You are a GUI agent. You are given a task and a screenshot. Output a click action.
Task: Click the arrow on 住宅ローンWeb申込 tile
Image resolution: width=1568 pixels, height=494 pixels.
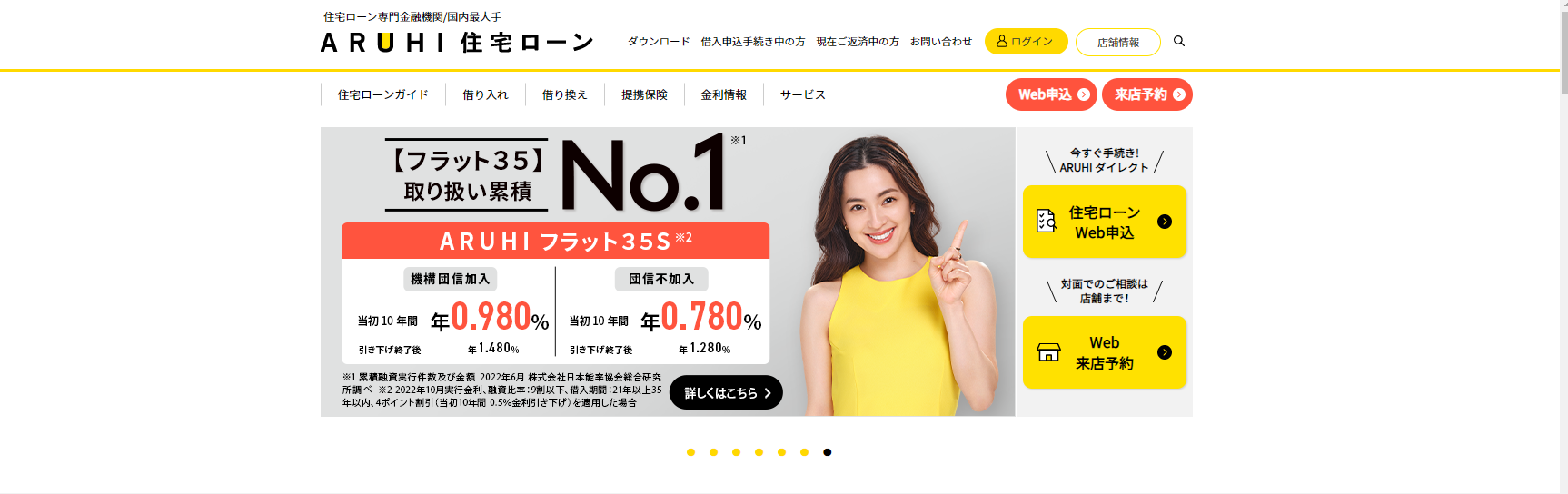point(1165,222)
